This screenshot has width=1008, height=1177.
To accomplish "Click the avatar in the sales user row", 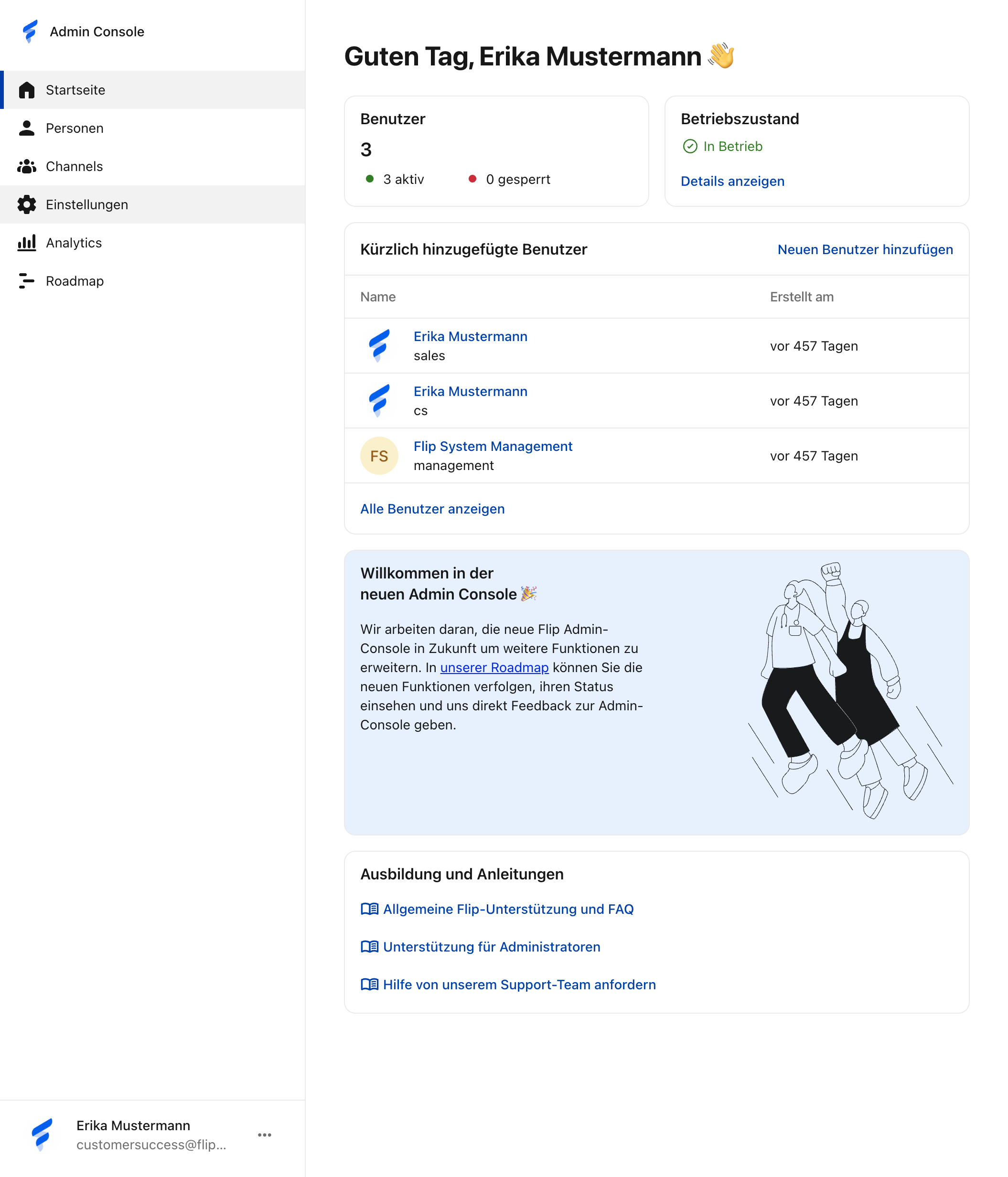I will point(379,346).
